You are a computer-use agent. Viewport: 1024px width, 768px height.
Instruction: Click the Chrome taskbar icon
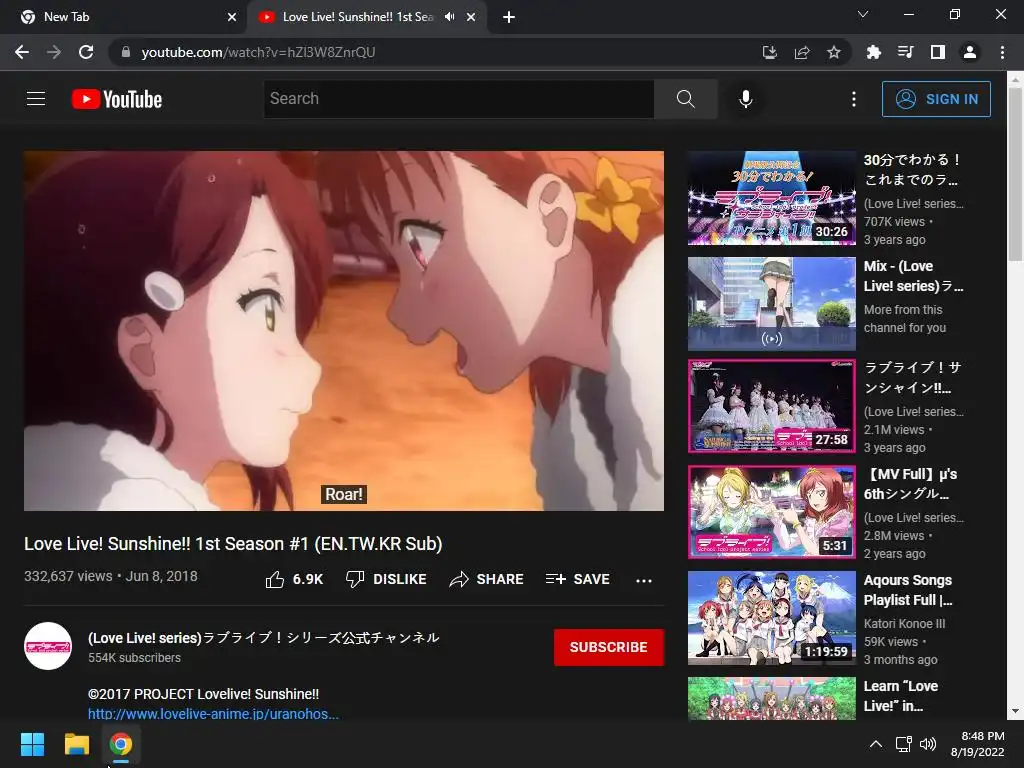click(x=120, y=744)
